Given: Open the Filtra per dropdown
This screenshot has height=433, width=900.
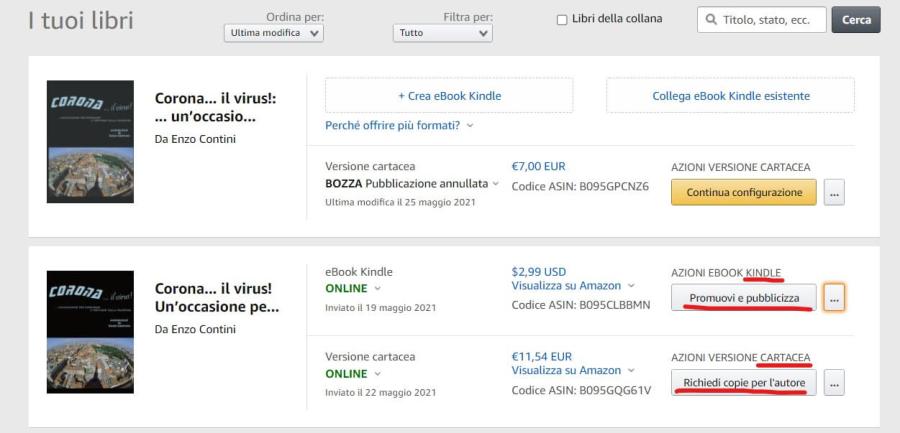Looking at the screenshot, I should (443, 33).
